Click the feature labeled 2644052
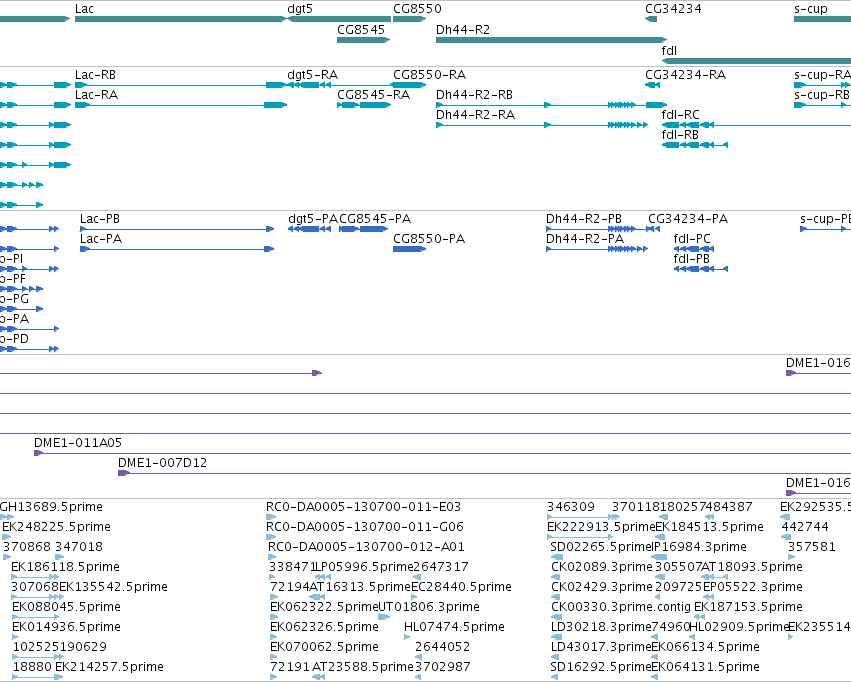 tap(442, 648)
